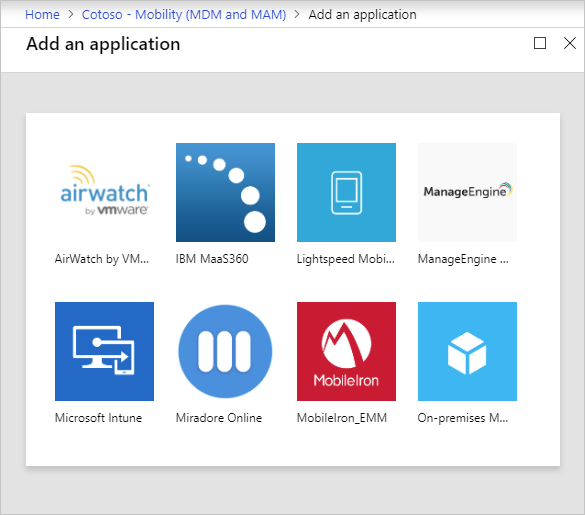Click the 'IBM MaaS360' label text

point(212,259)
